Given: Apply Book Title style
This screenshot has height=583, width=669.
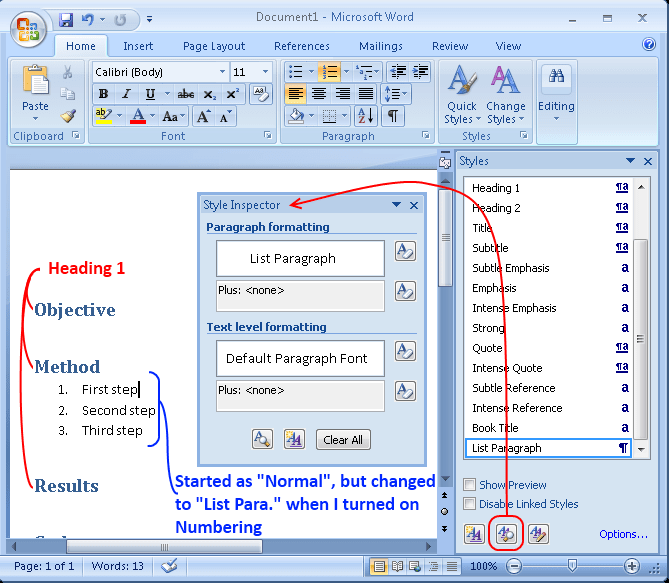Looking at the screenshot, I should (550, 428).
